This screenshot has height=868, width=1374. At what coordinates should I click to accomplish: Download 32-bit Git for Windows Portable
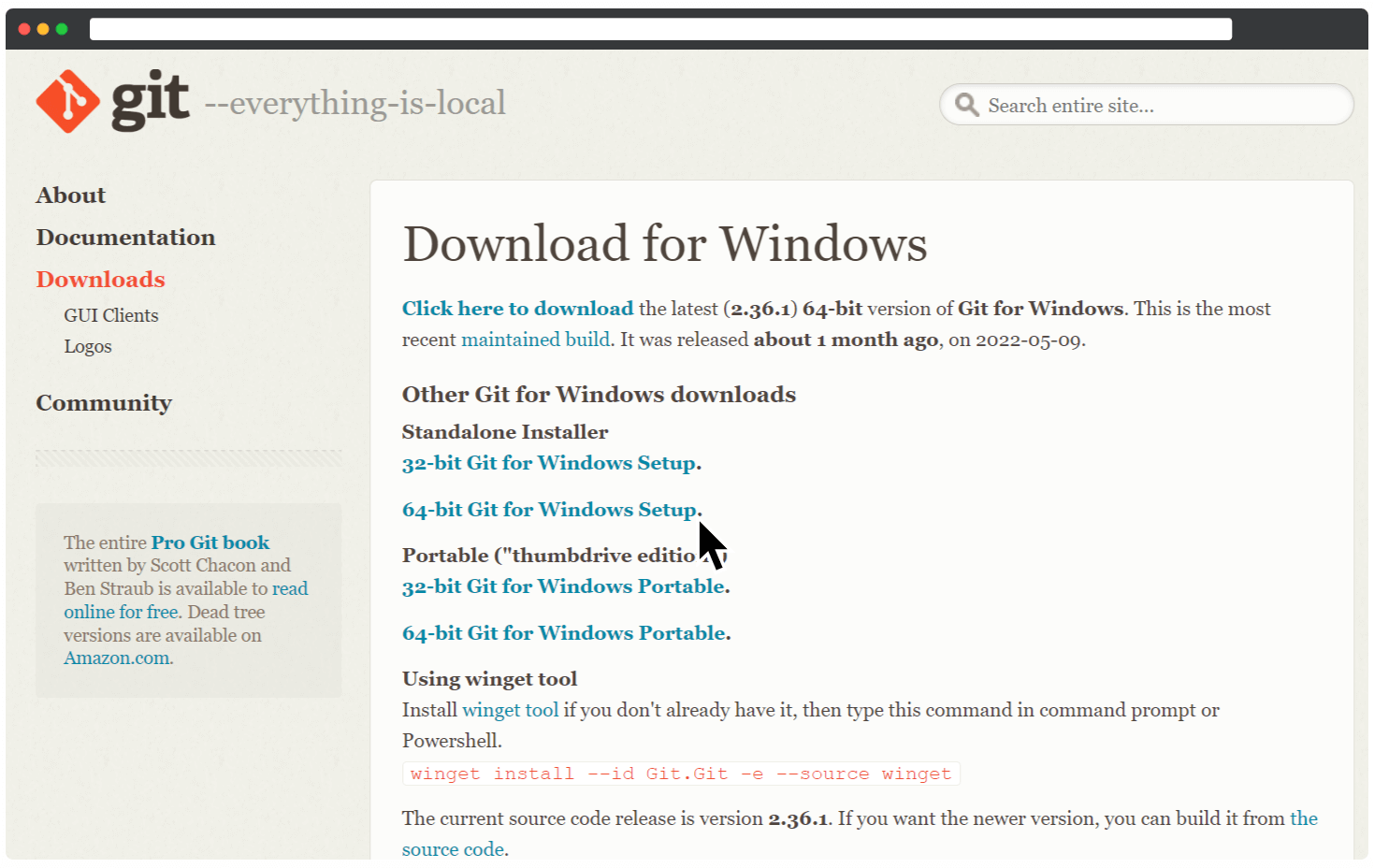(564, 586)
